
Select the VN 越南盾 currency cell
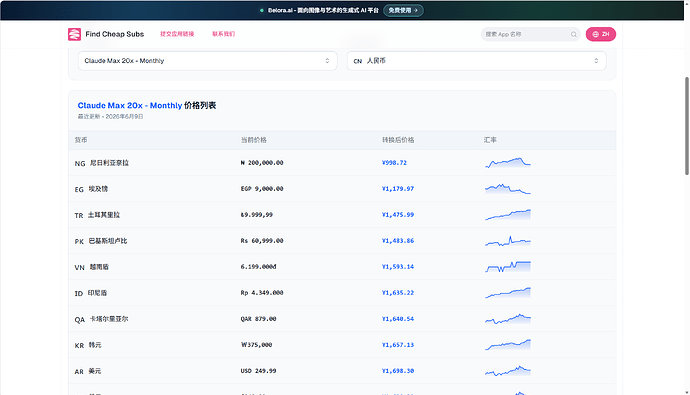(x=92, y=267)
